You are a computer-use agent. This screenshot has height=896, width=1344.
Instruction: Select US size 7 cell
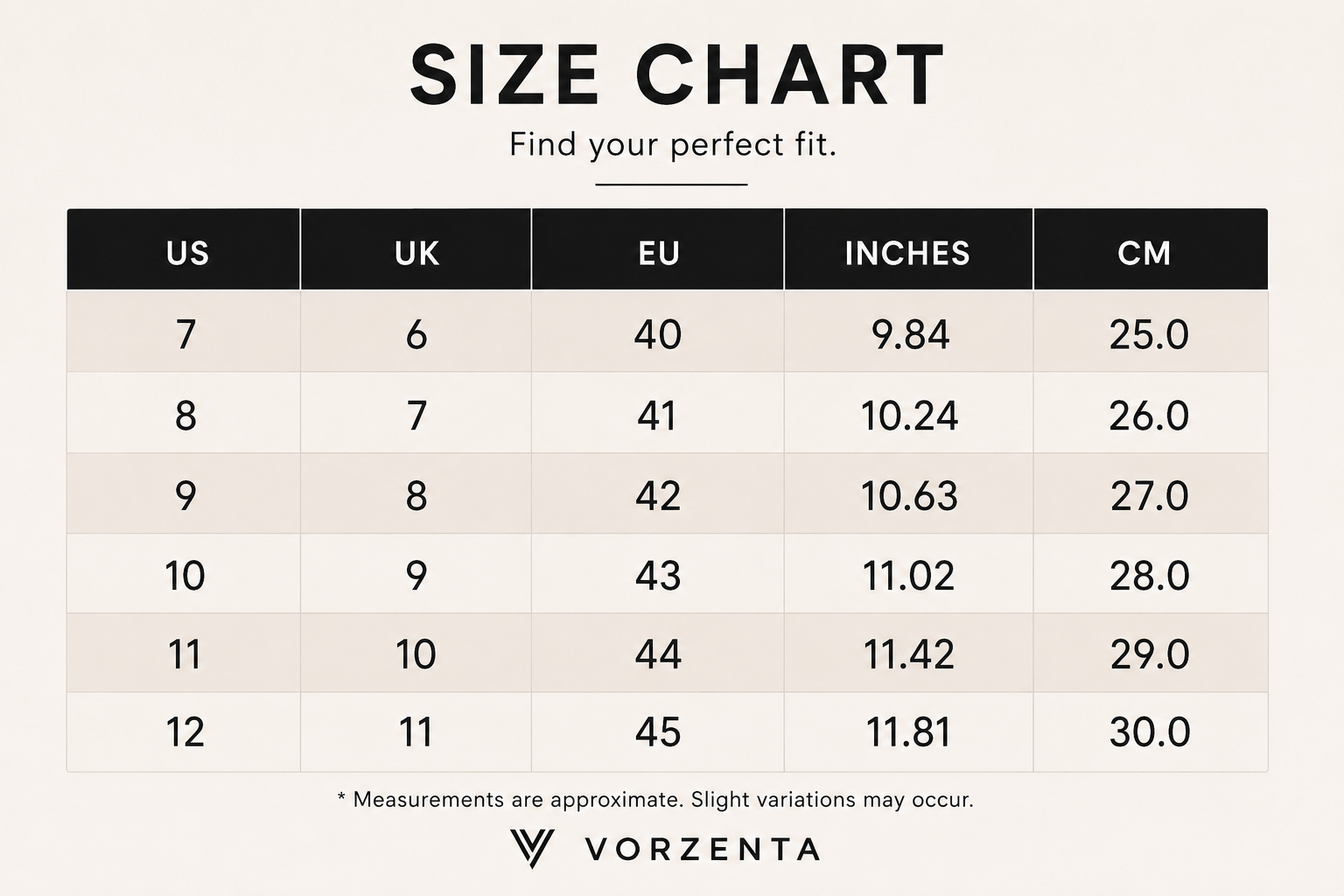(x=184, y=332)
